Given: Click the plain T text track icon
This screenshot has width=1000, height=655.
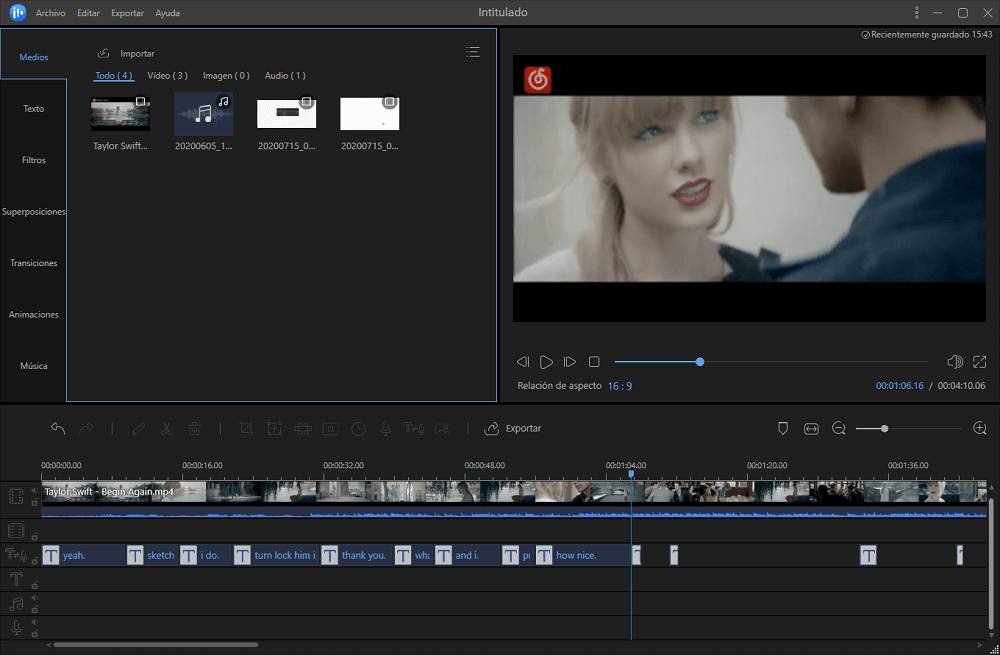Looking at the screenshot, I should click(x=16, y=579).
